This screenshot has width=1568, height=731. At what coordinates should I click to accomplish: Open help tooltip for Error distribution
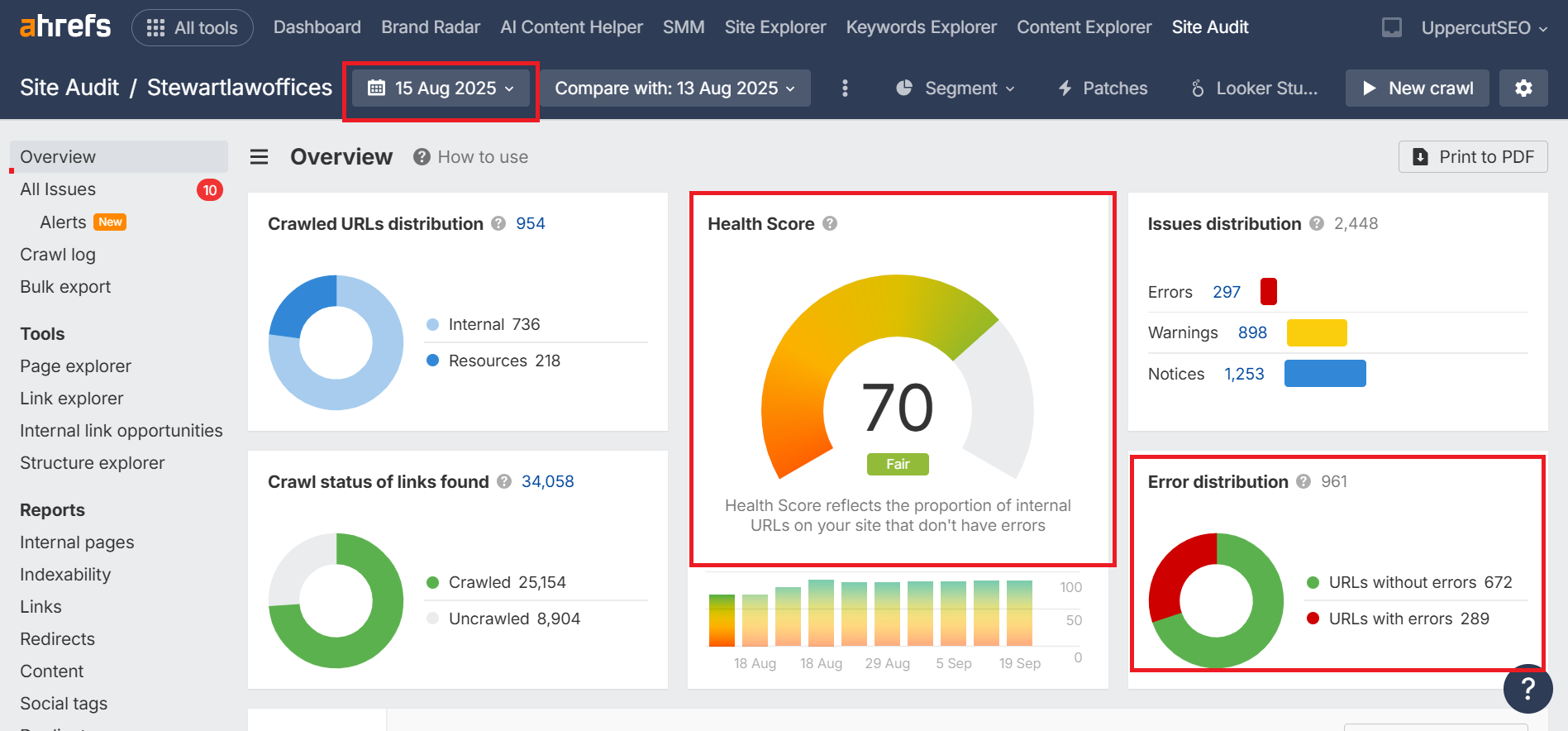click(x=1303, y=481)
